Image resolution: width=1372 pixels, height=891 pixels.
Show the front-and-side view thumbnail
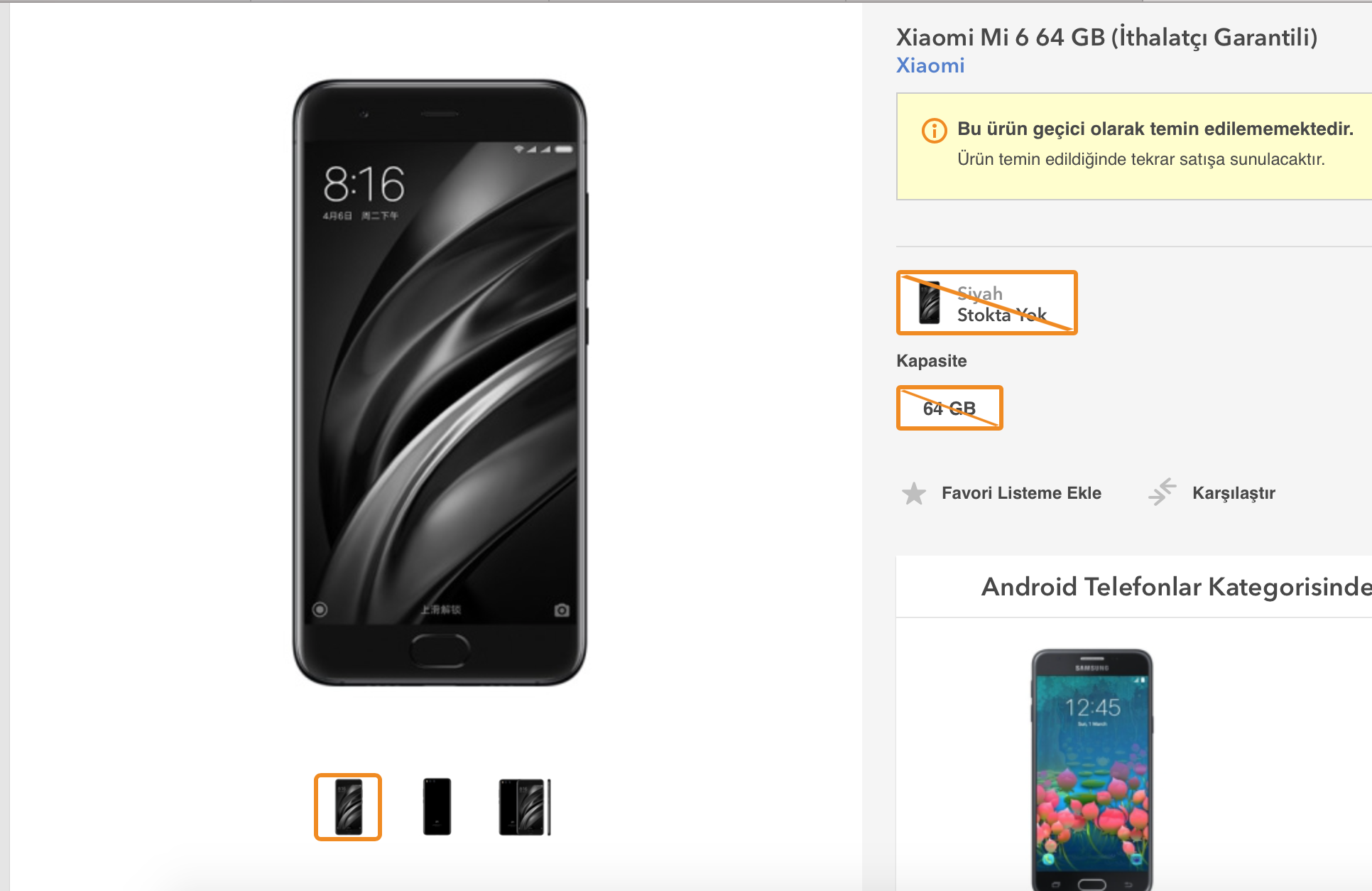[x=525, y=807]
